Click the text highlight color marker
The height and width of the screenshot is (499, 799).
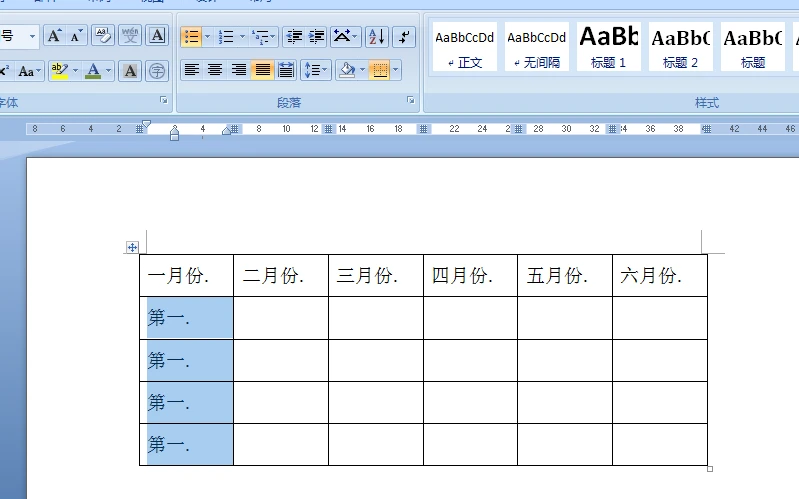pos(58,71)
